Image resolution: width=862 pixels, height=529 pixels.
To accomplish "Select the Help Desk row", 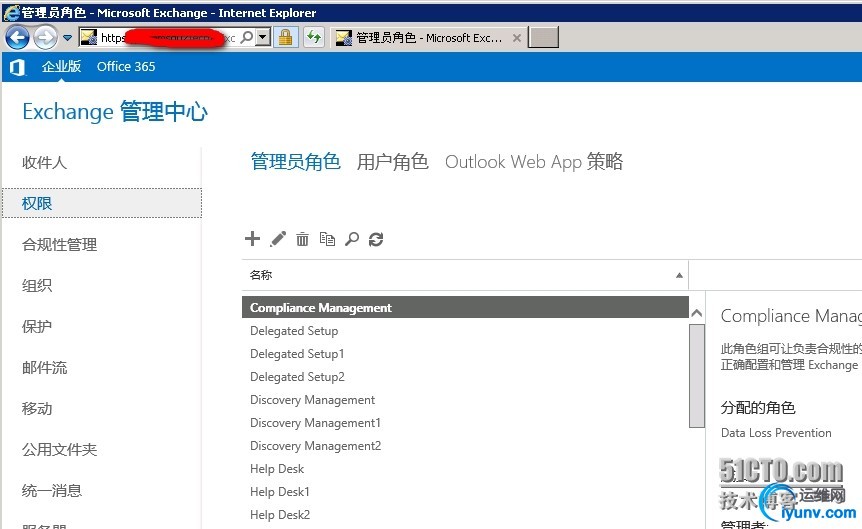I will coord(465,469).
